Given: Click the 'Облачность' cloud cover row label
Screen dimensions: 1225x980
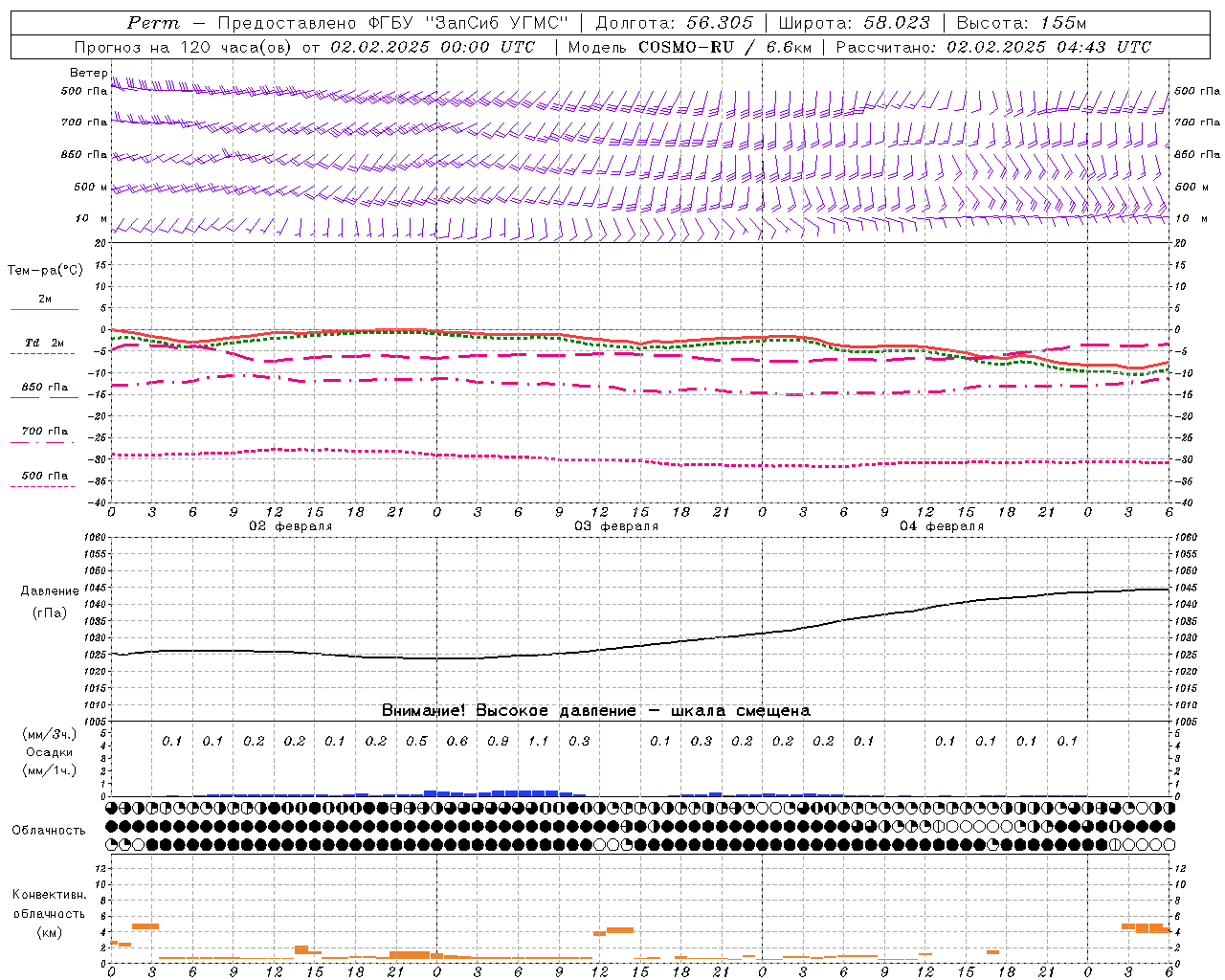Looking at the screenshot, I should coord(49,831).
